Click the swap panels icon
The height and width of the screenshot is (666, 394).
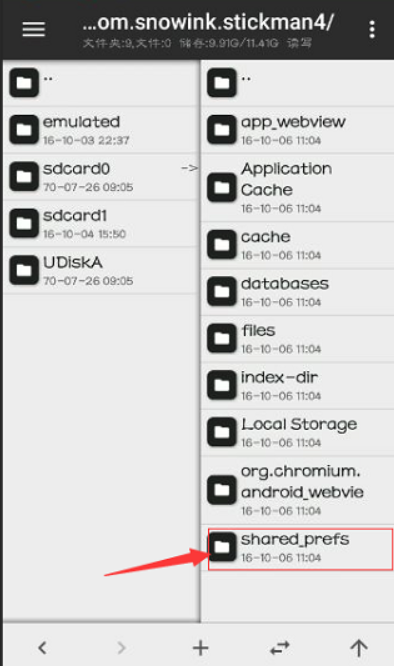coord(280,648)
